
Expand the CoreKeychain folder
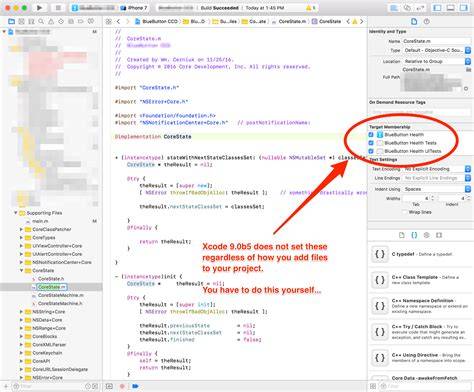(21, 353)
